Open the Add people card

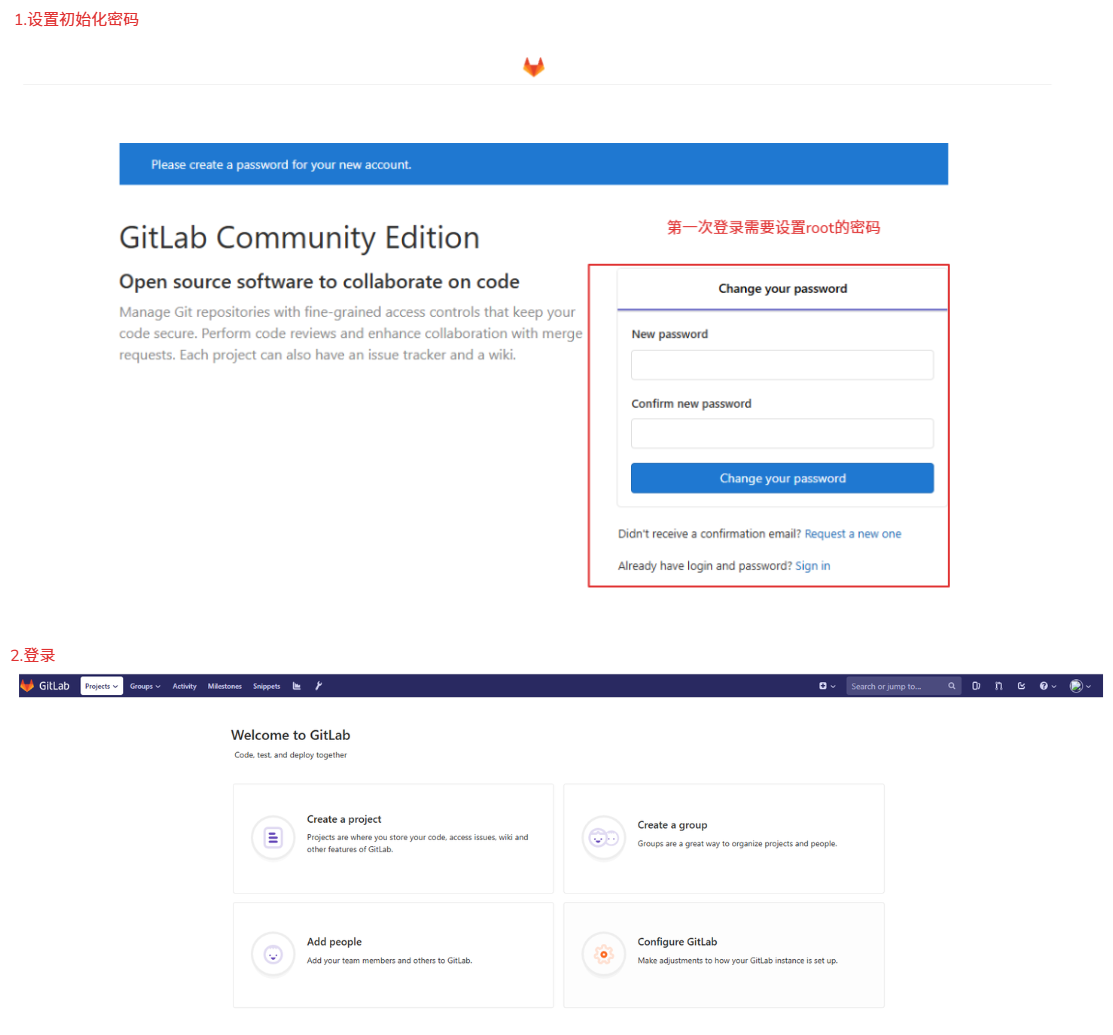click(393, 955)
